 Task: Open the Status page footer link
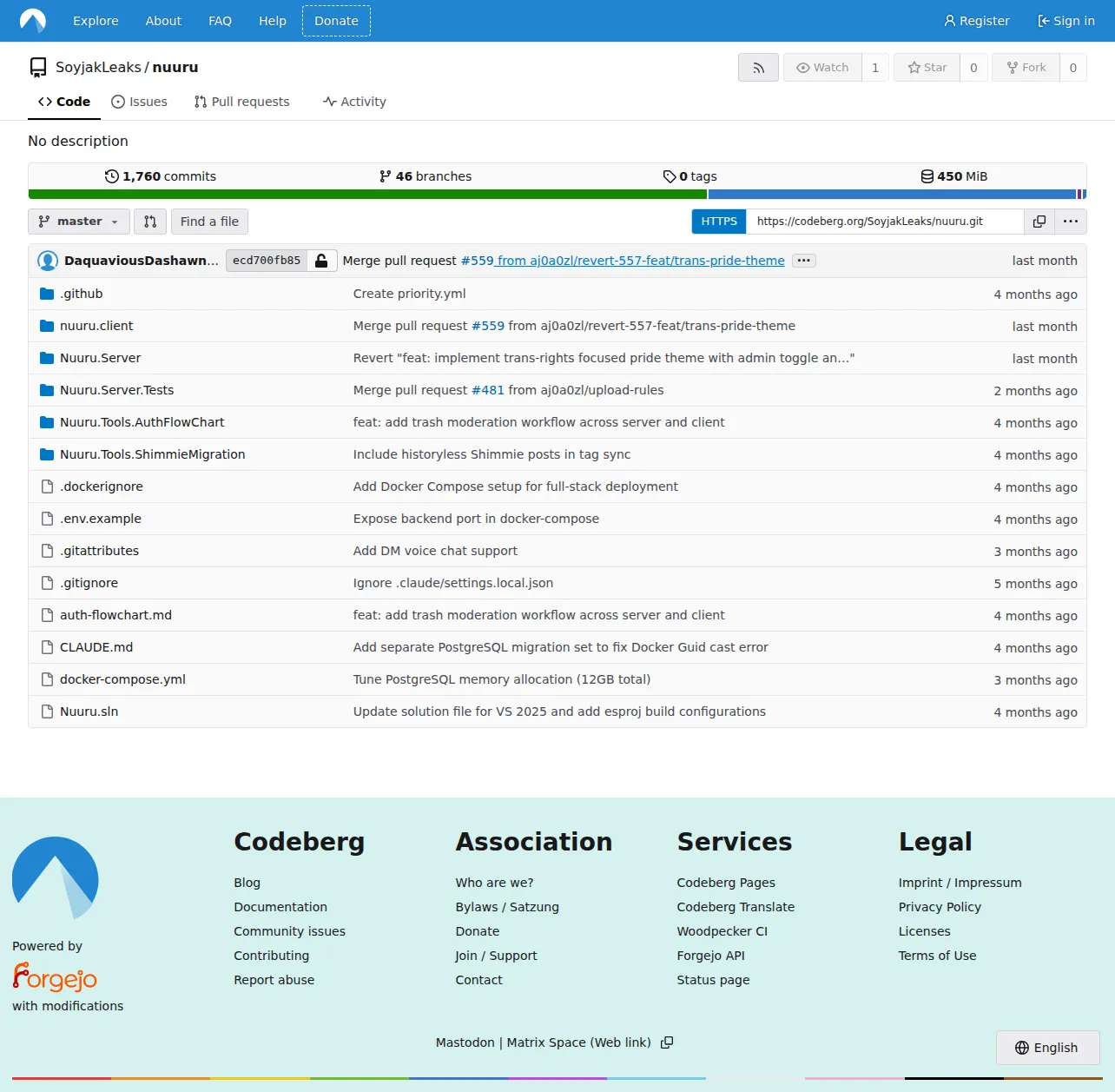tap(713, 980)
